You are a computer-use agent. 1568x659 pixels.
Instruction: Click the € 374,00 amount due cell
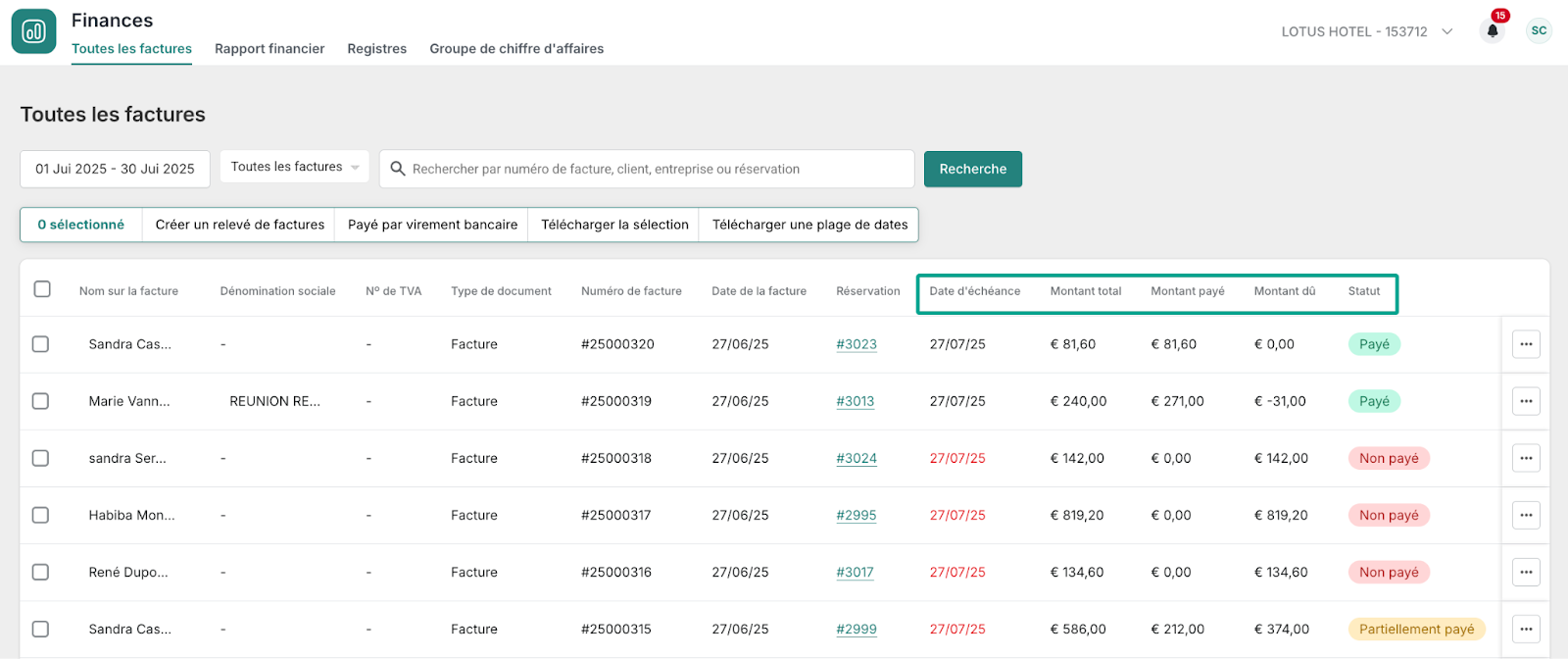pyautogui.click(x=1282, y=629)
